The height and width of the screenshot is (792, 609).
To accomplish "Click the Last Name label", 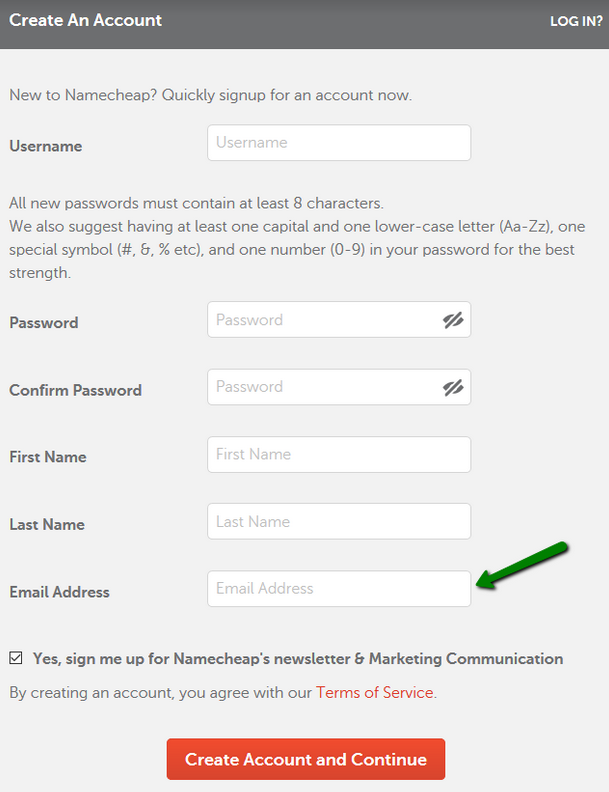I will pos(47,524).
